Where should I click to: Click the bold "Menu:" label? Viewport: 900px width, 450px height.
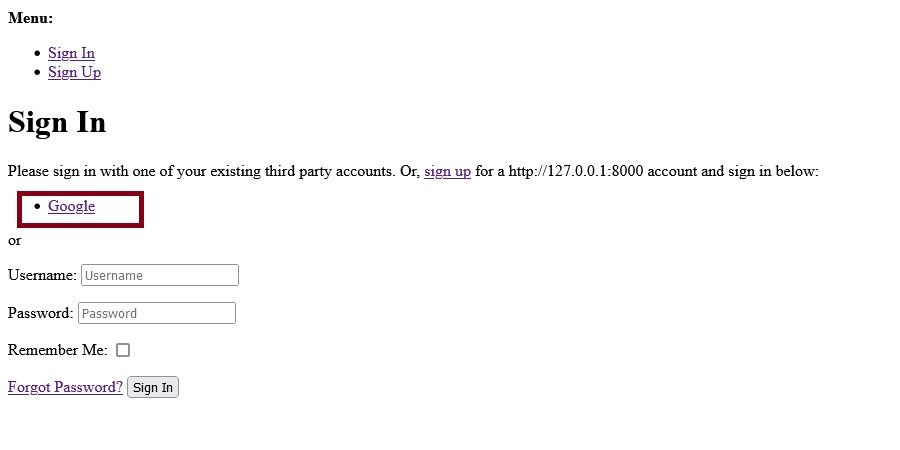point(31,18)
